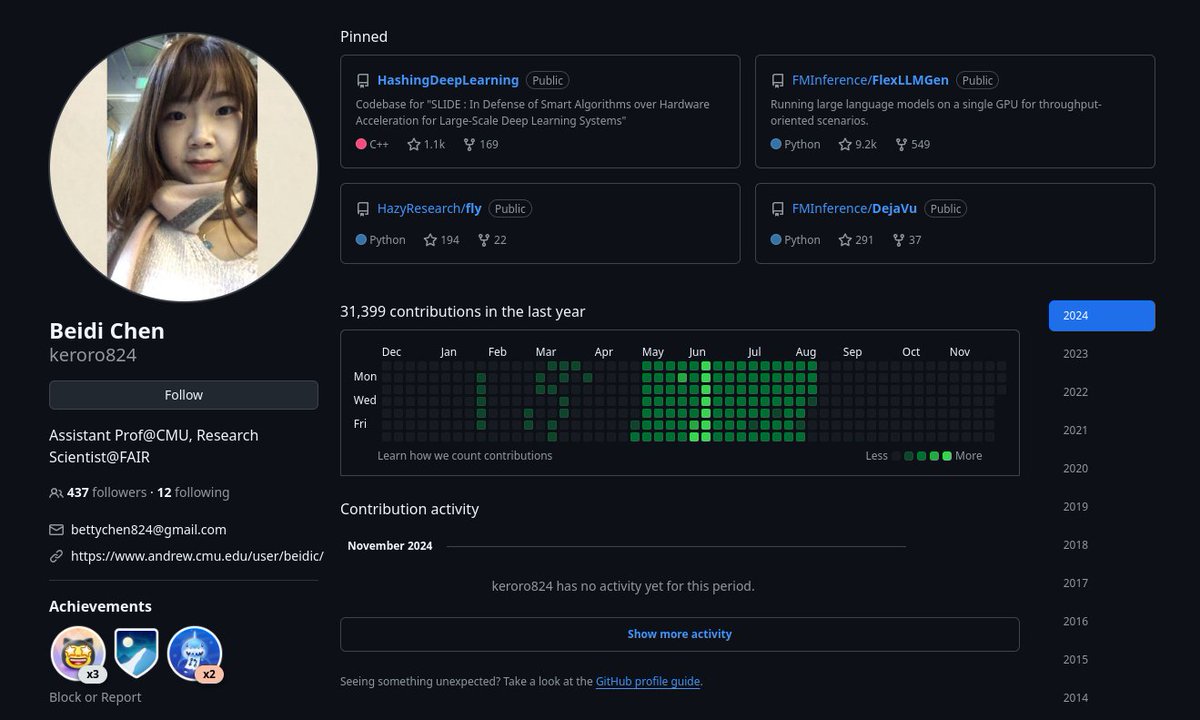Click the followers people icon

click(x=55, y=492)
